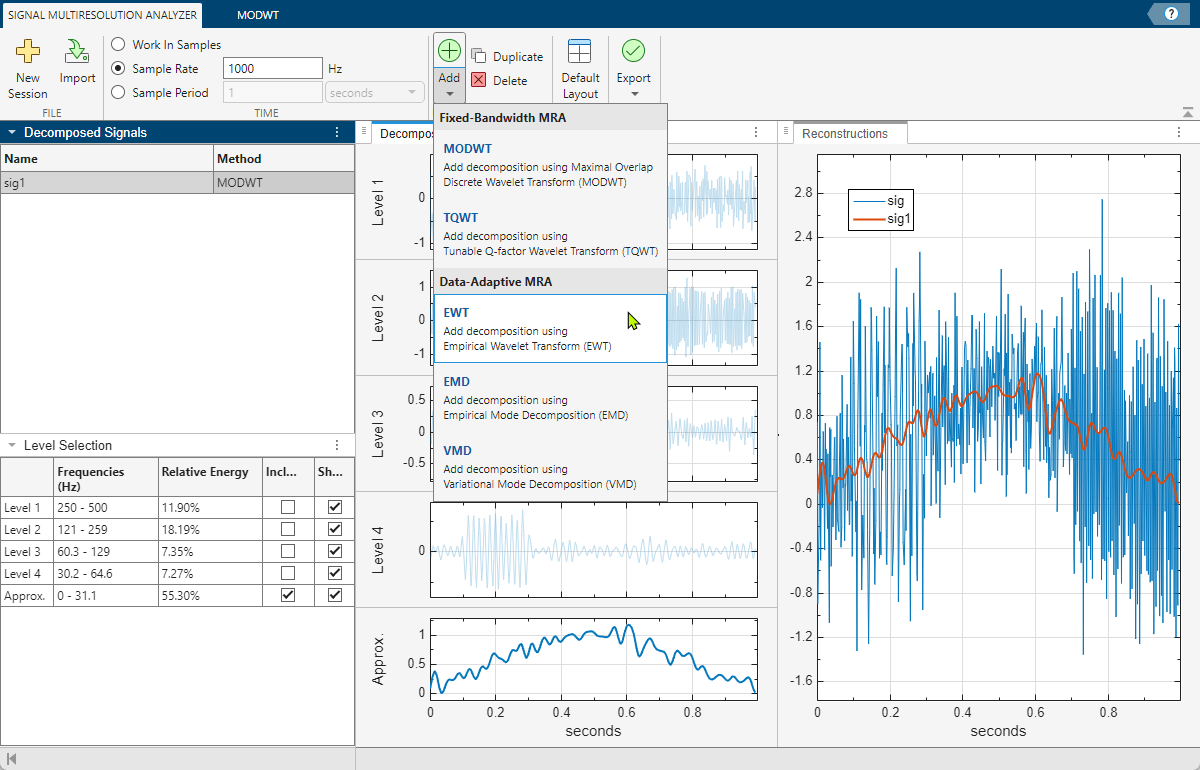Viewport: 1200px width, 770px height.
Task: Open the Reconstructions panel options menu
Action: point(1178,131)
